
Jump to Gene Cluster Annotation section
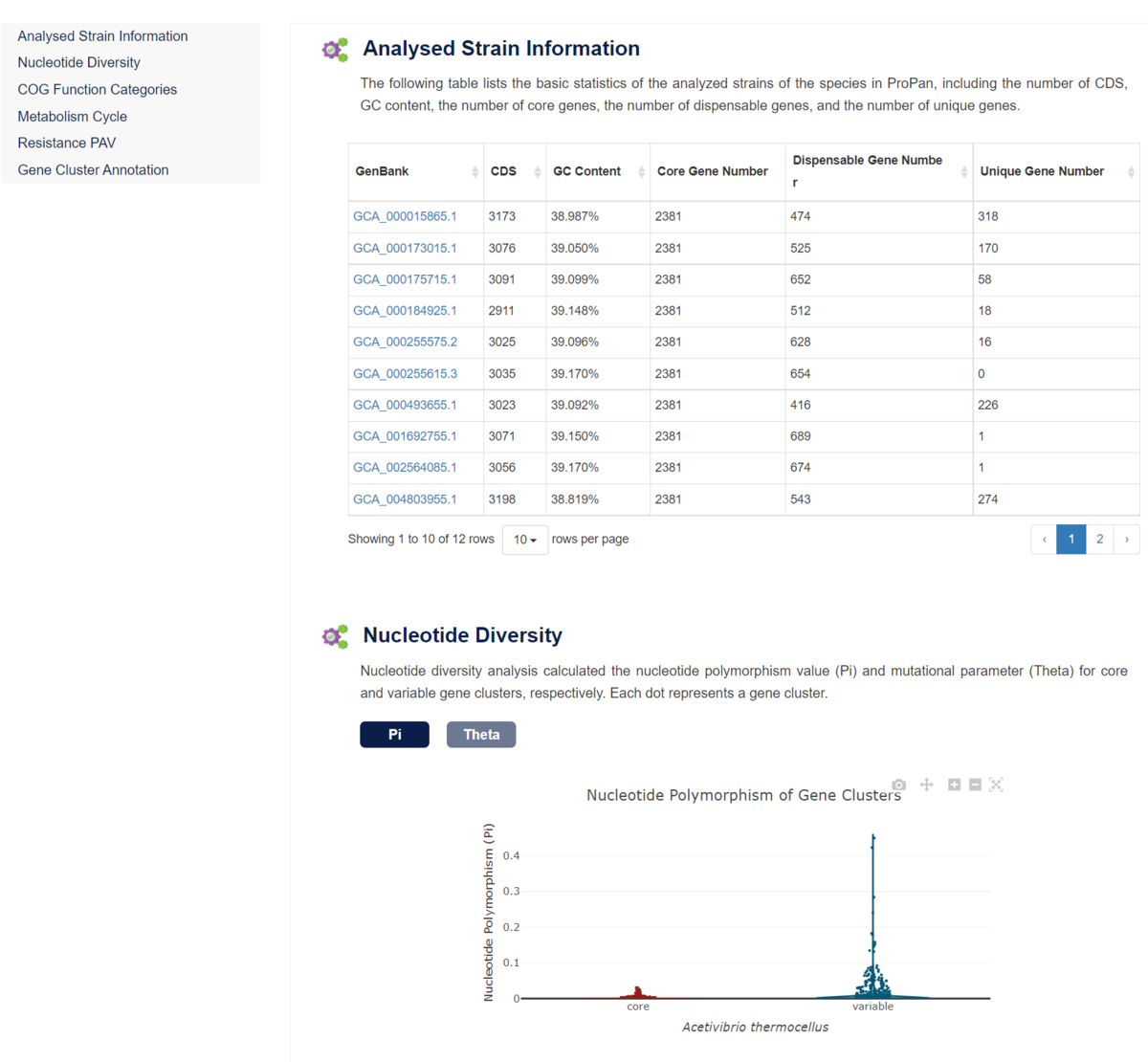coord(93,169)
